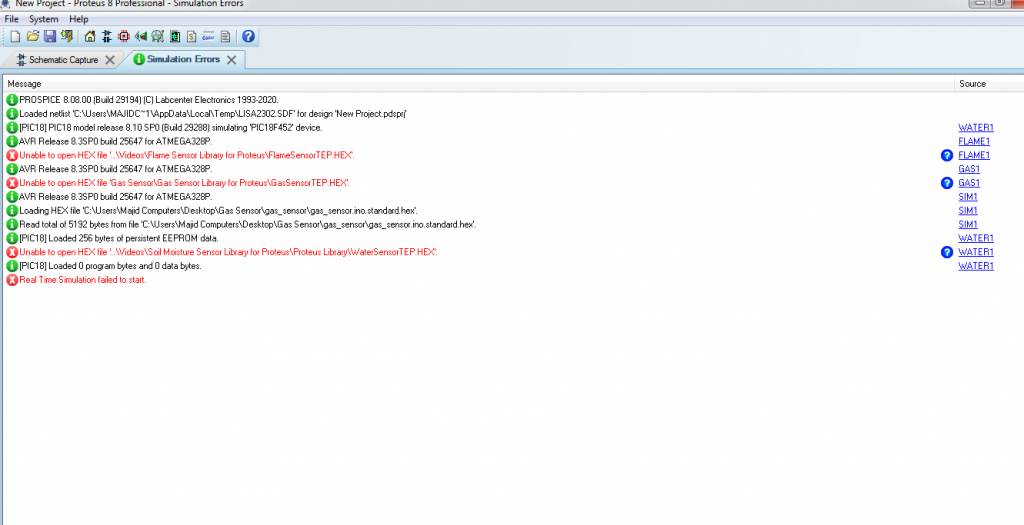
Task: Select 'PROSPICE 8.08.00 (Build 29194)' message
Action: (149, 100)
